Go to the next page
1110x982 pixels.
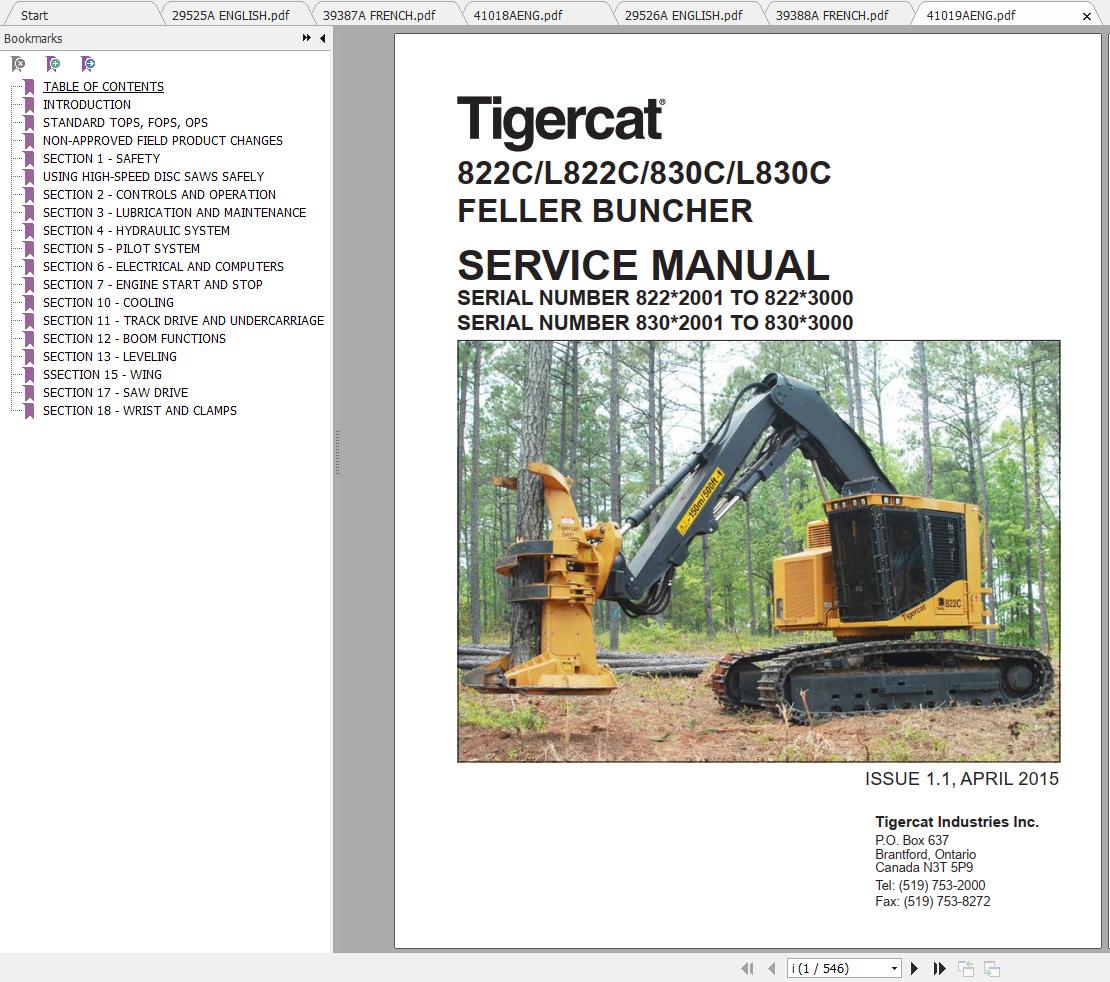(x=914, y=968)
